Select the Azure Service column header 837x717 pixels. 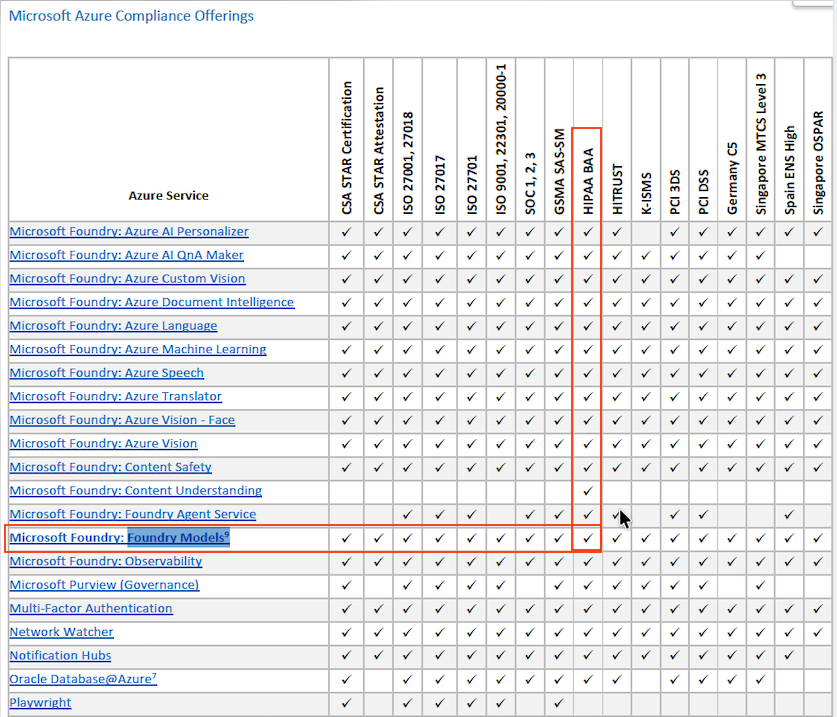click(168, 195)
